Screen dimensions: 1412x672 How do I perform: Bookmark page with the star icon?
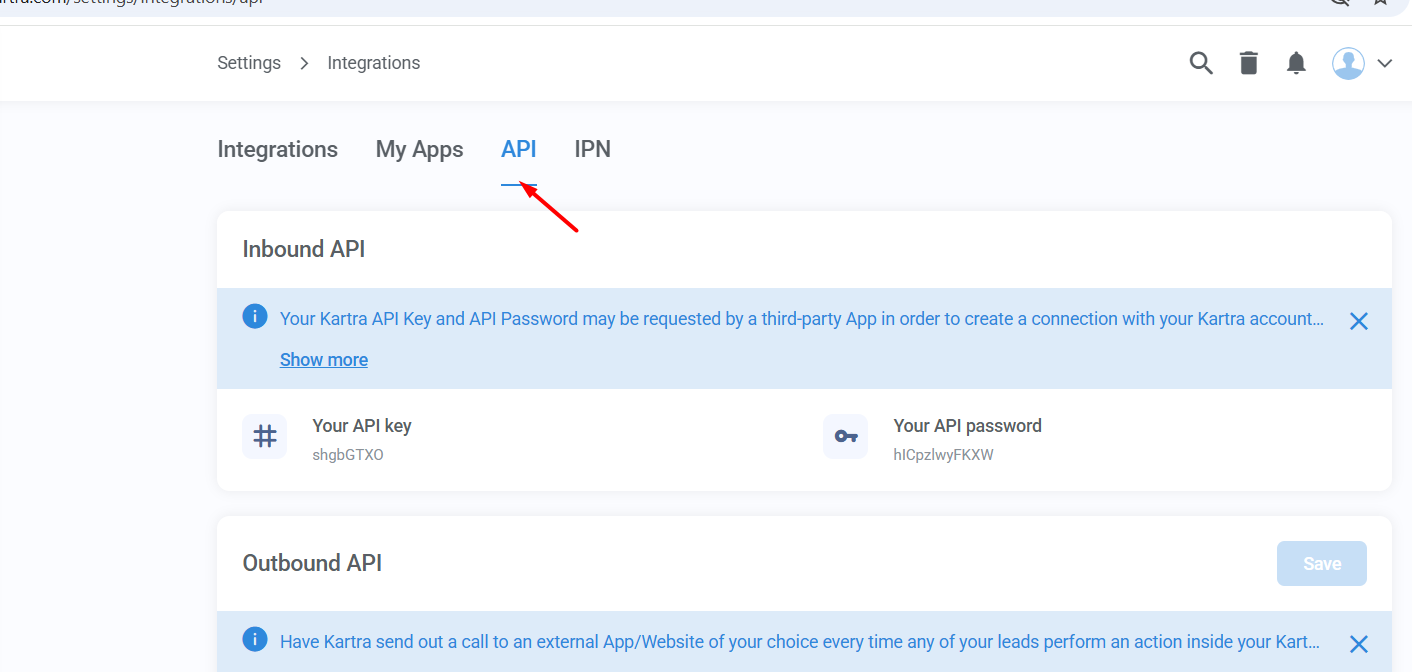[x=1382, y=3]
